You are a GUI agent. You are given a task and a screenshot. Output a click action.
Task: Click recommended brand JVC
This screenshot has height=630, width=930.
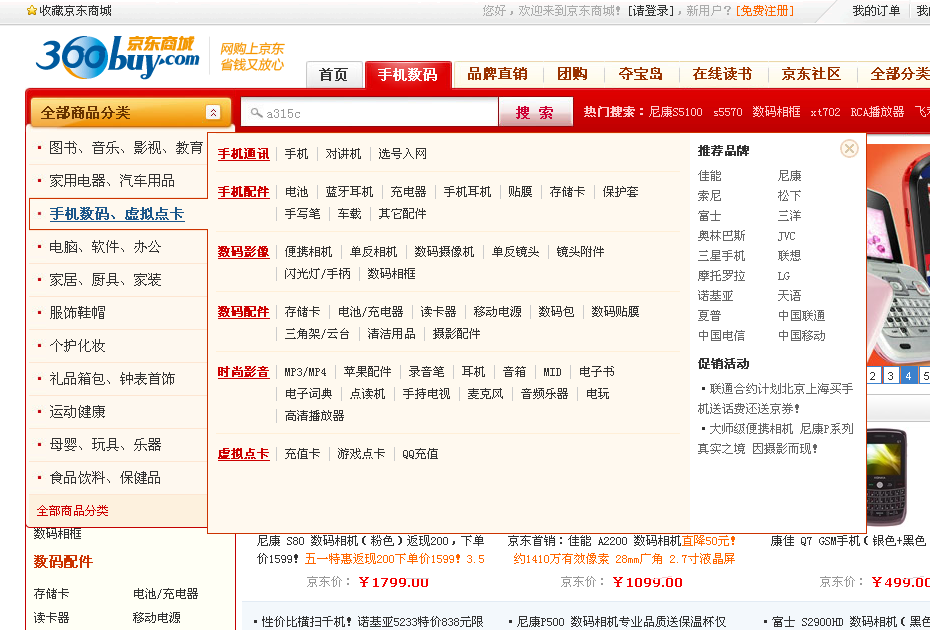(x=786, y=236)
